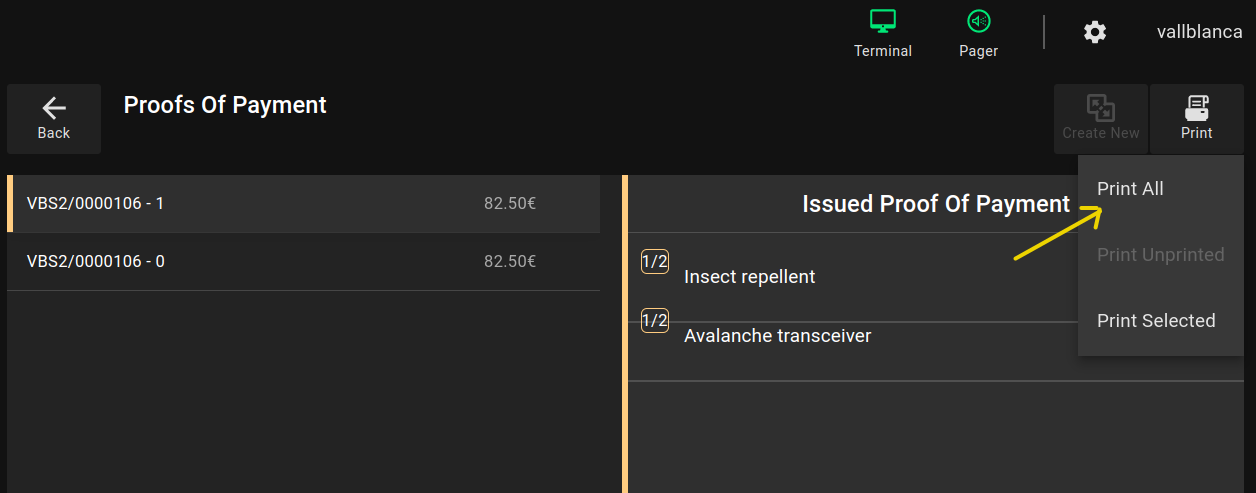Click the Pager speaker icon
This screenshot has height=493, width=1256.
978,21
